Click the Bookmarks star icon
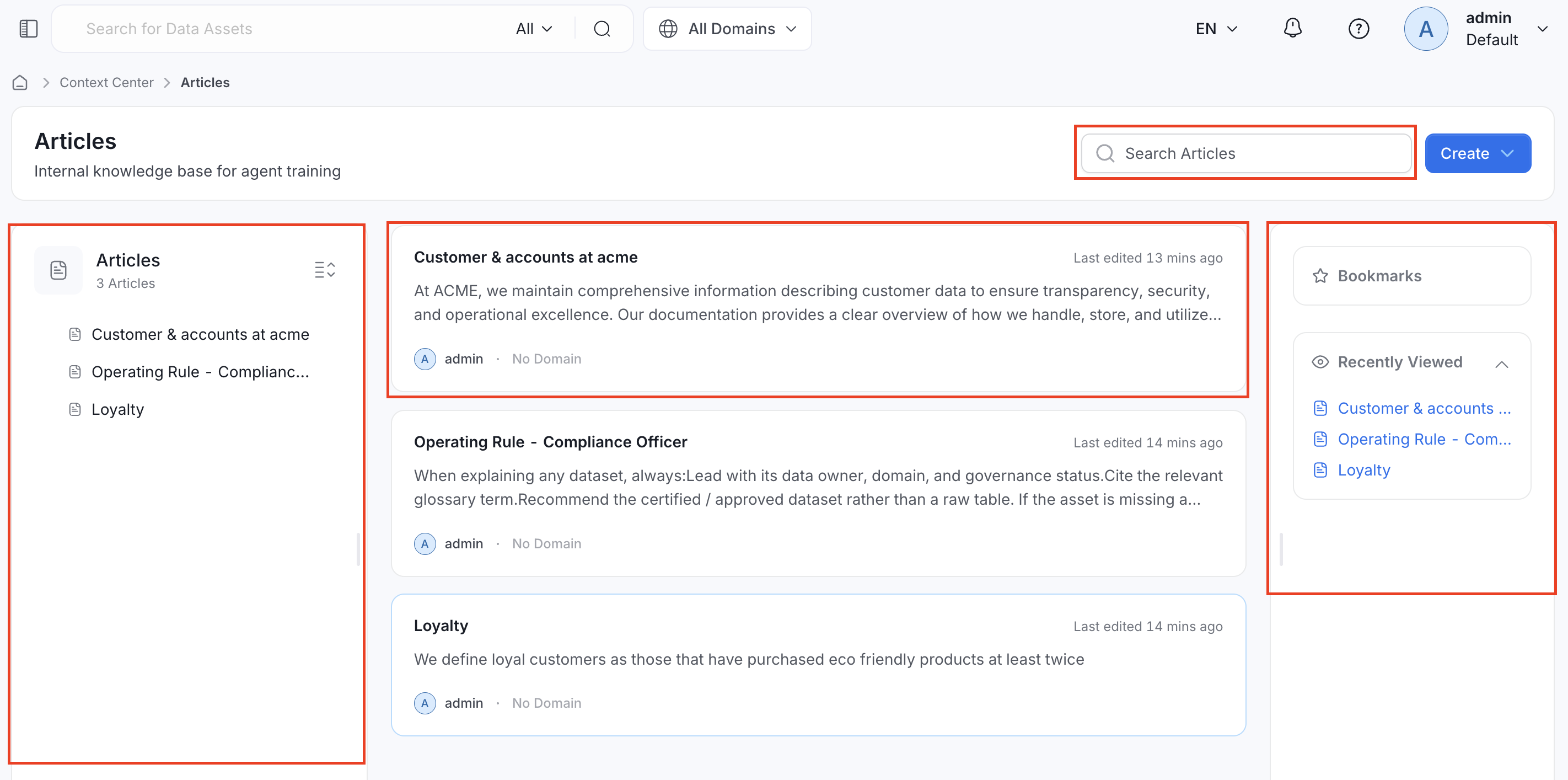The image size is (1568, 780). point(1320,276)
